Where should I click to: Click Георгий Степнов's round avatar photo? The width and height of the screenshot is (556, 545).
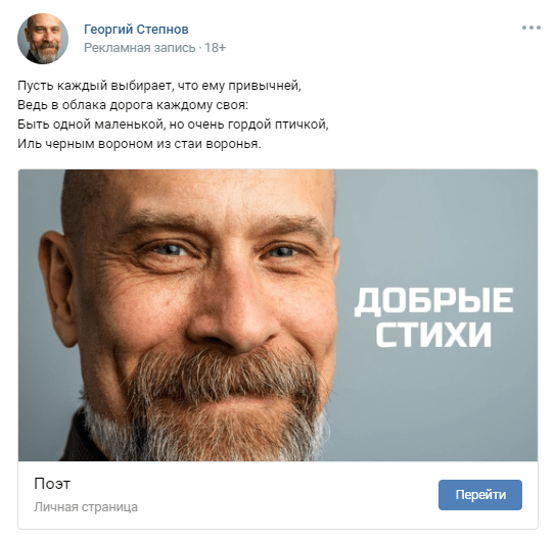pyautogui.click(x=43, y=39)
